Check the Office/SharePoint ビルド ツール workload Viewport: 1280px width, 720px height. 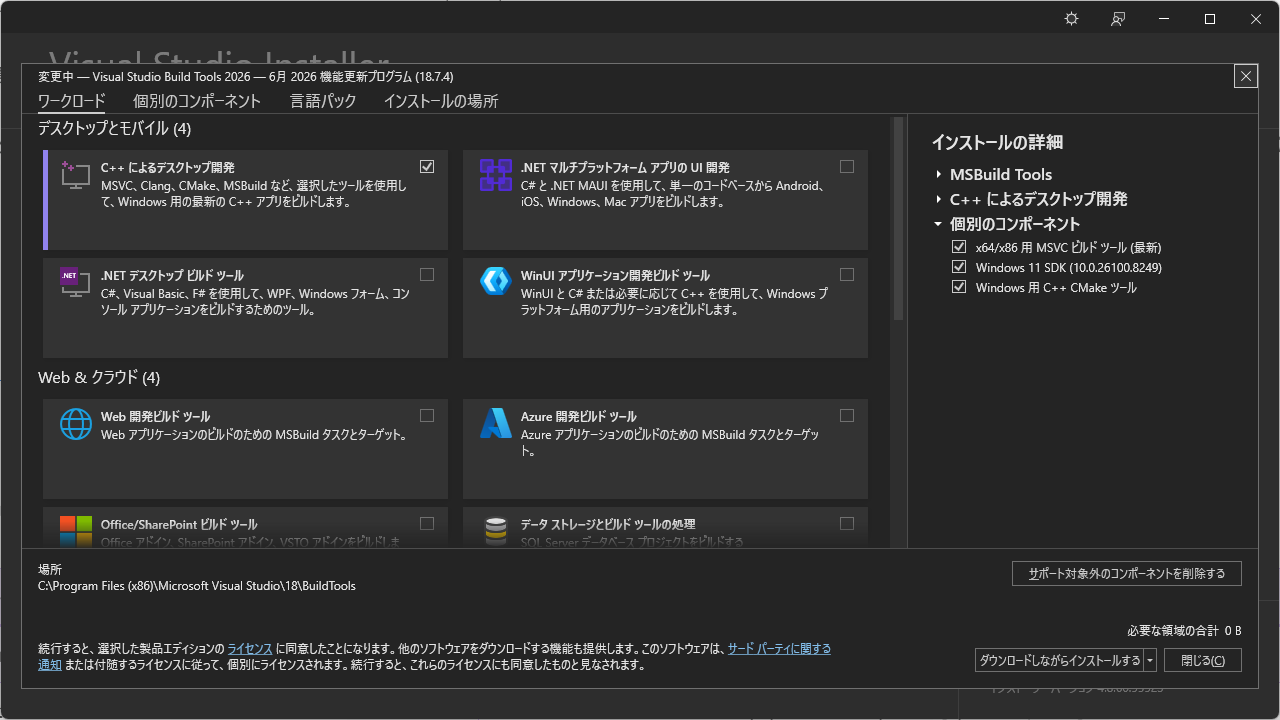[x=427, y=523]
